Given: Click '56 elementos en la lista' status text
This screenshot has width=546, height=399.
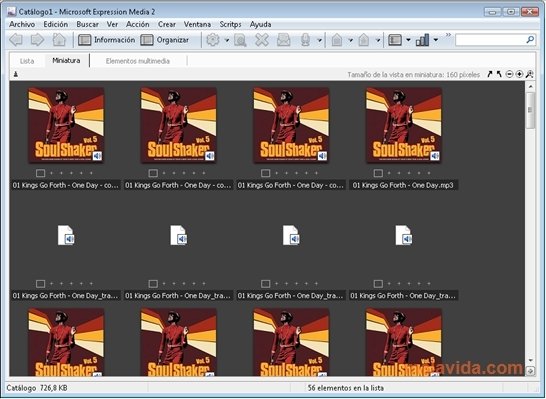Looking at the screenshot, I should coord(346,388).
